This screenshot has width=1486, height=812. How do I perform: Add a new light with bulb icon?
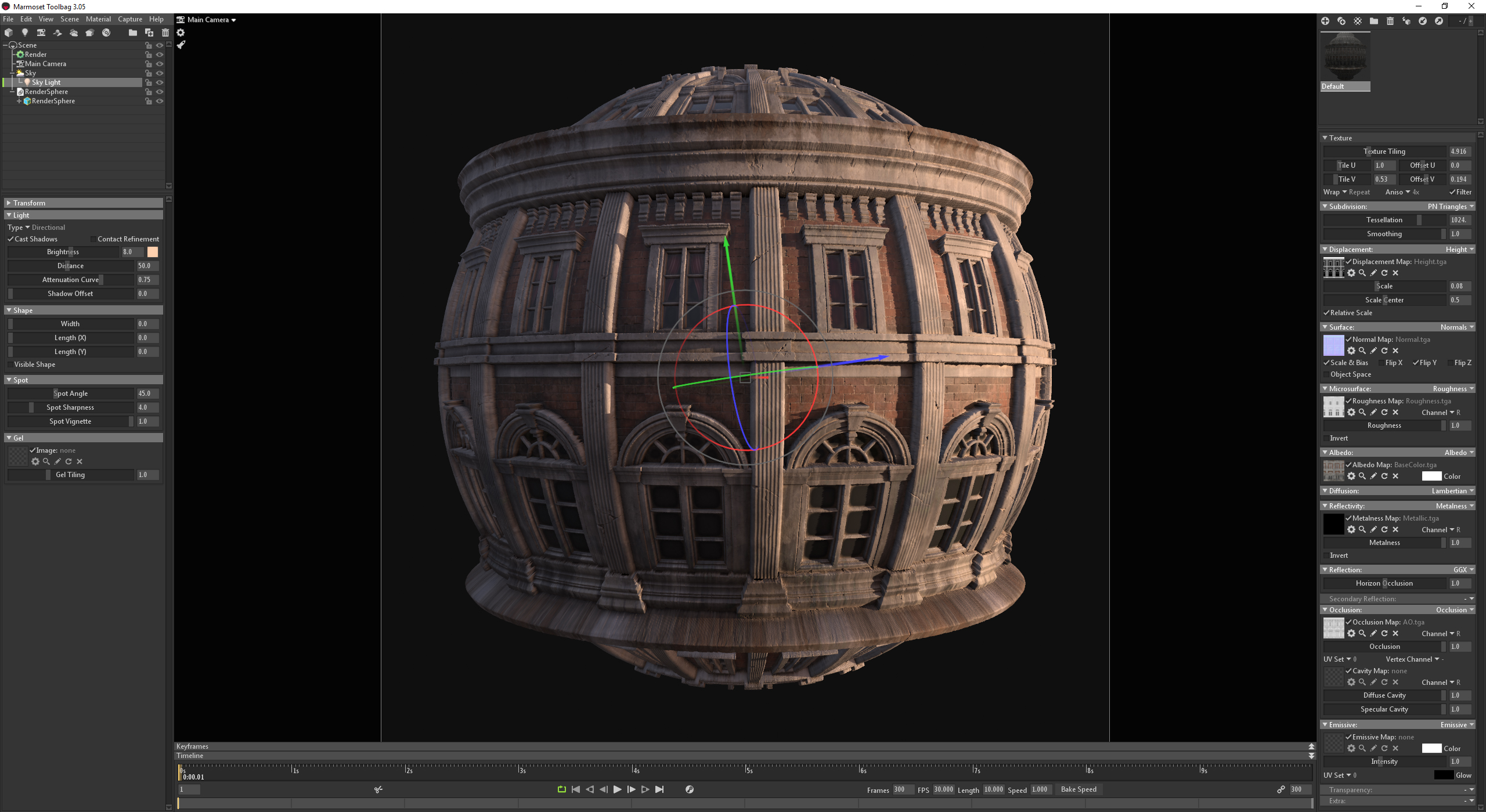click(x=25, y=33)
